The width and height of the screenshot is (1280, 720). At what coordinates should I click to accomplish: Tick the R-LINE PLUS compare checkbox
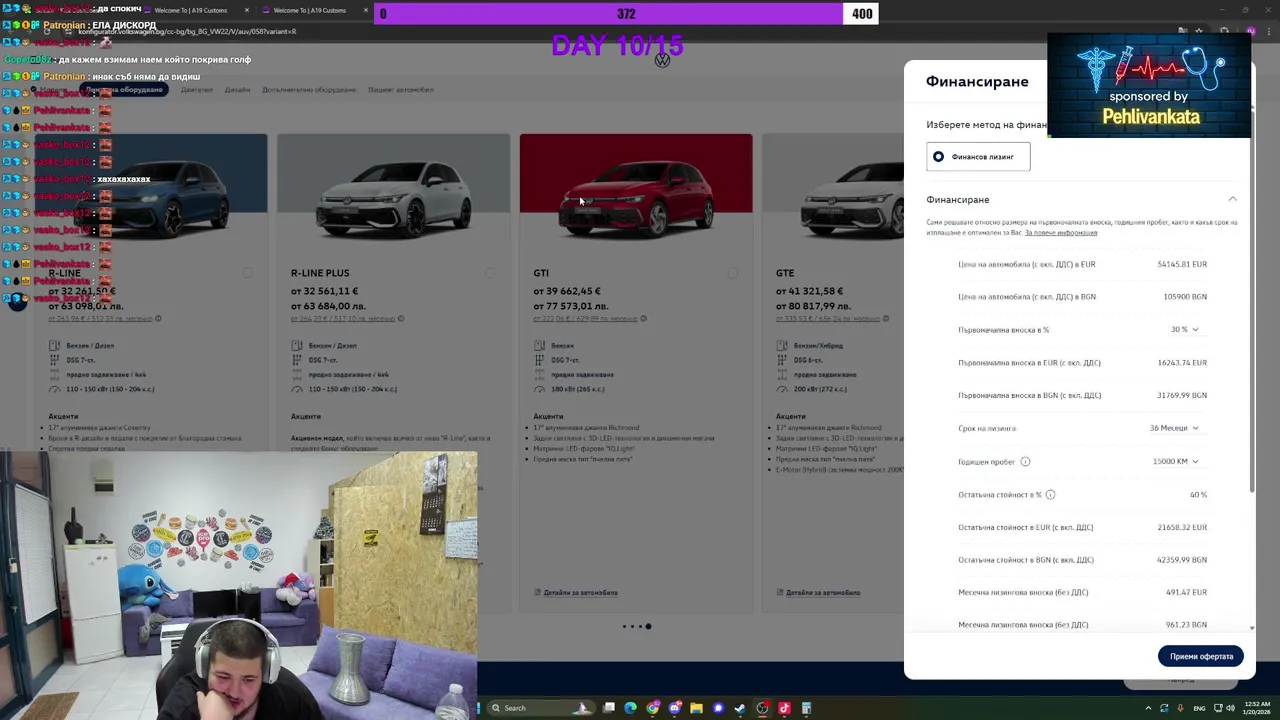(x=490, y=273)
